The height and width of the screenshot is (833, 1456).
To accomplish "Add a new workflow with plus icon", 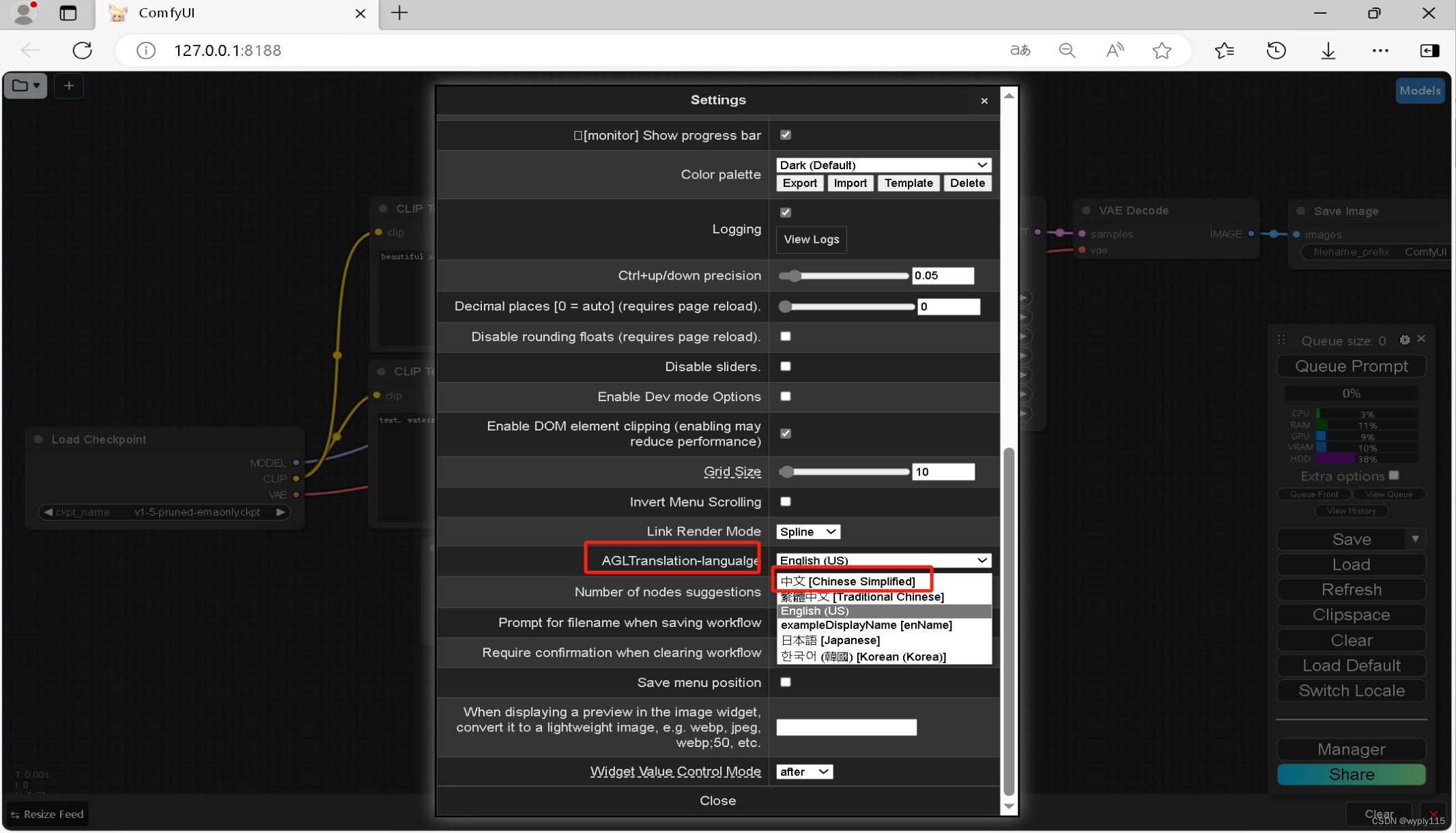I will [69, 86].
